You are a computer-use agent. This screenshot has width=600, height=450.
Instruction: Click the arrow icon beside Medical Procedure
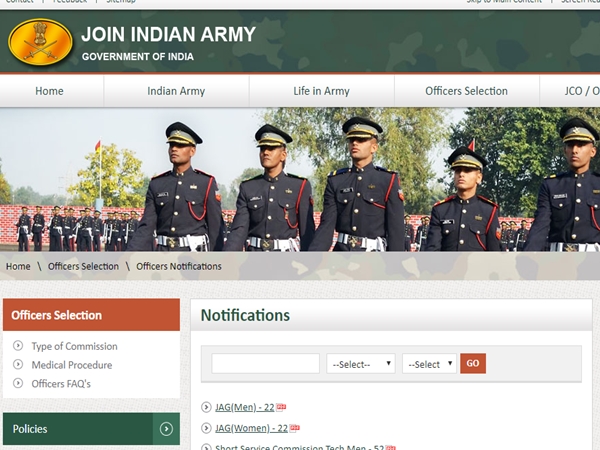click(18, 365)
